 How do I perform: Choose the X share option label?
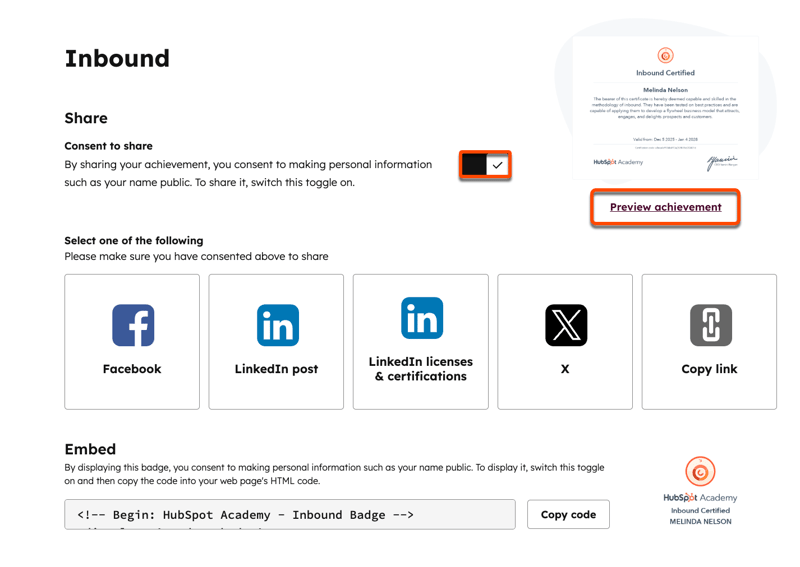pyautogui.click(x=565, y=369)
